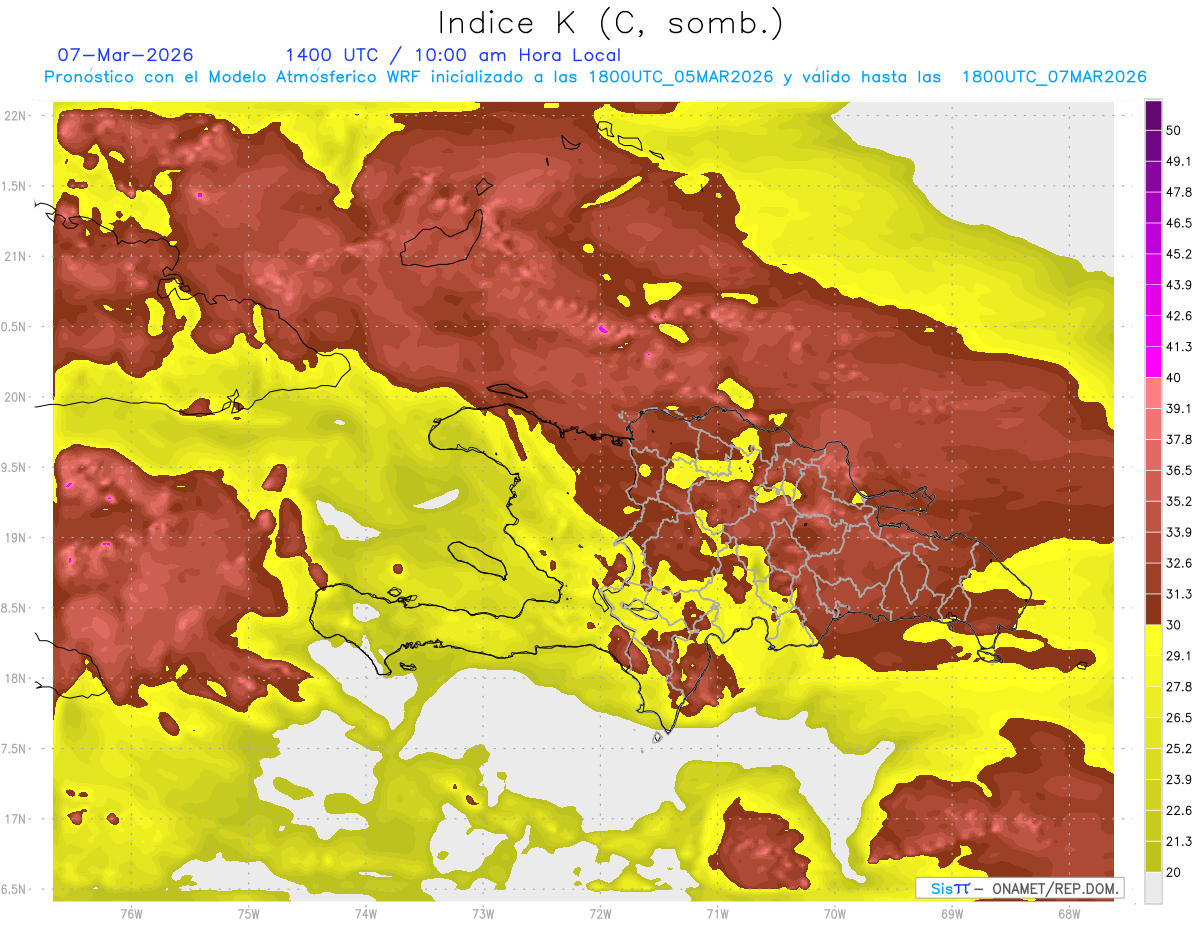The height and width of the screenshot is (927, 1200).
Task: Select the date text "07-Mar-2026"
Action: tap(125, 55)
